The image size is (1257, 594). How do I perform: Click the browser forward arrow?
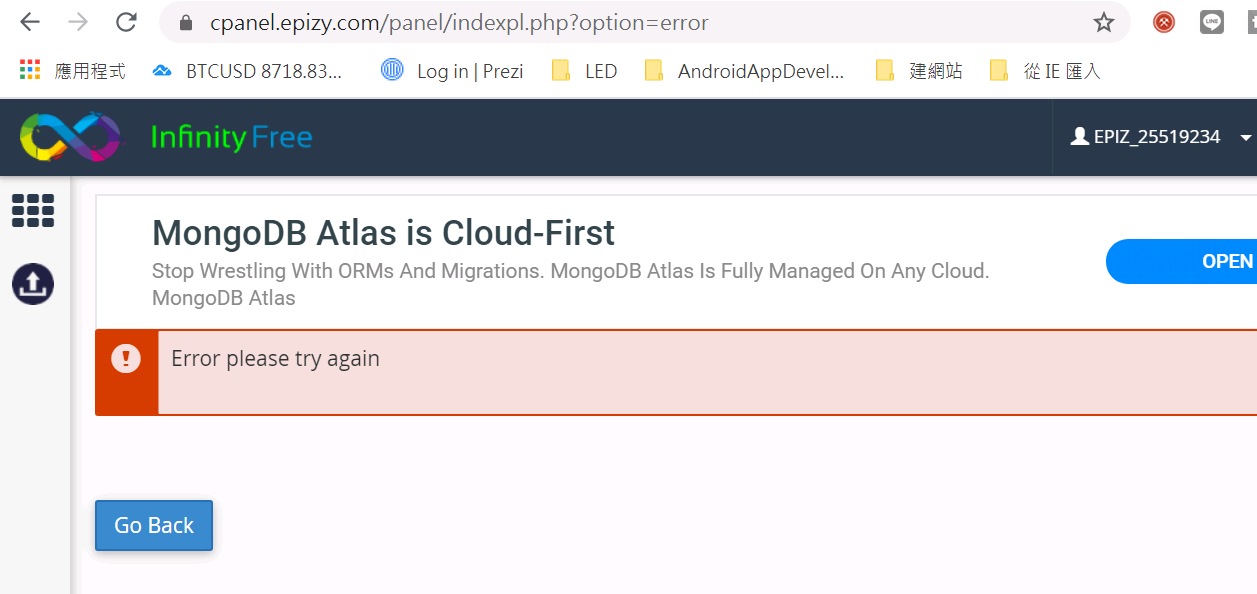[x=78, y=22]
